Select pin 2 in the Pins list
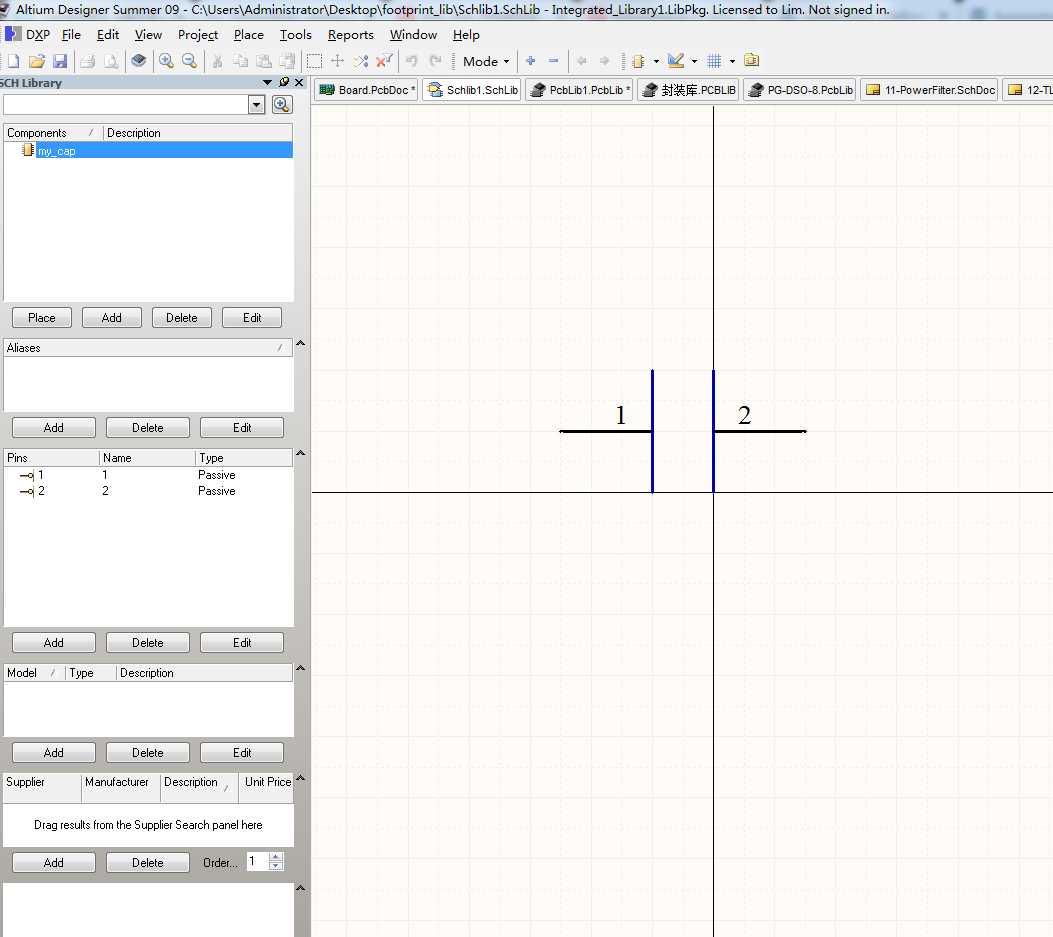1053x937 pixels. tap(41, 491)
